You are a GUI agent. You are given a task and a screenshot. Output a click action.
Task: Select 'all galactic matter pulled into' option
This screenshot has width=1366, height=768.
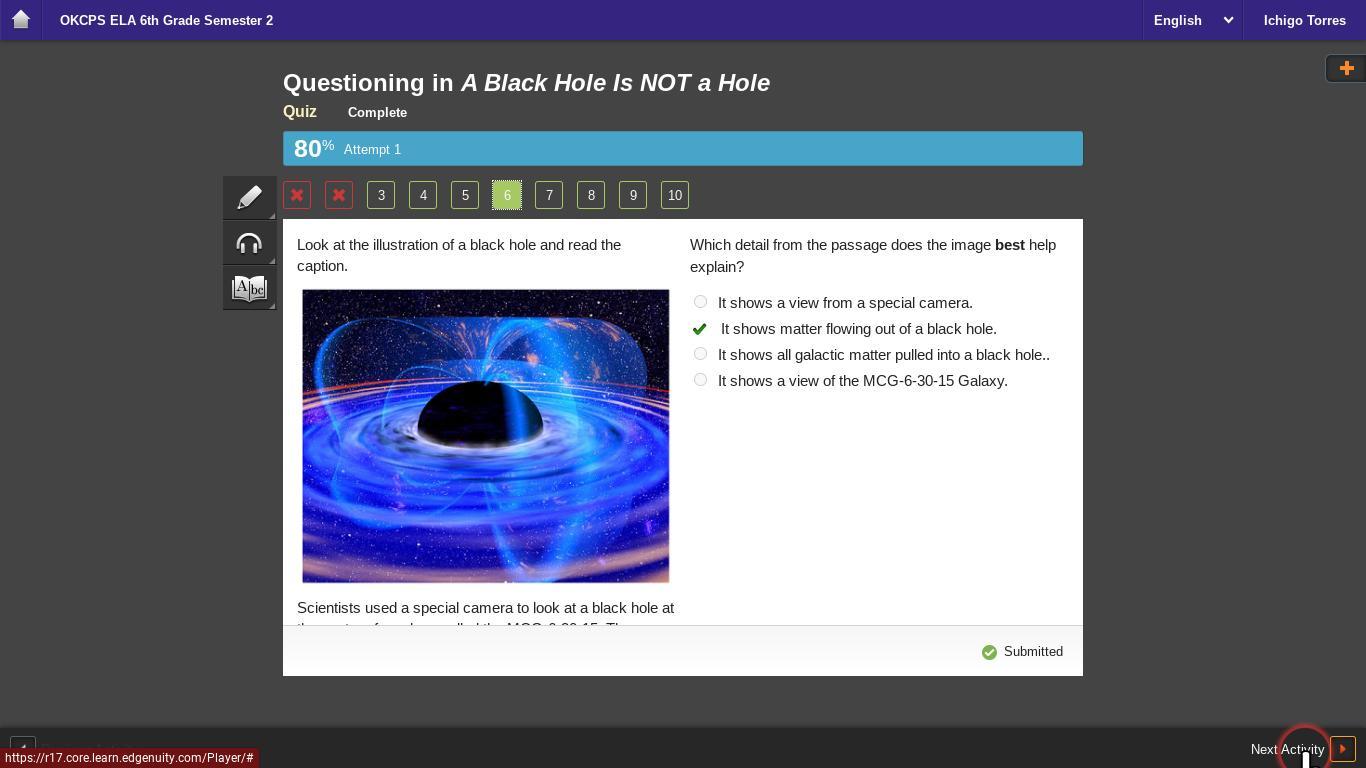700,354
